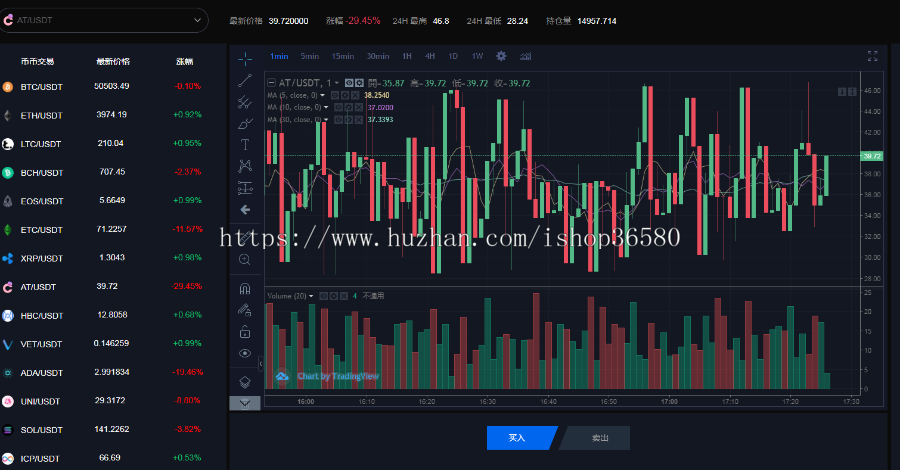The height and width of the screenshot is (470, 900).
Task: Open MA (10, close, 0) settings gear
Action: pyautogui.click(x=348, y=107)
